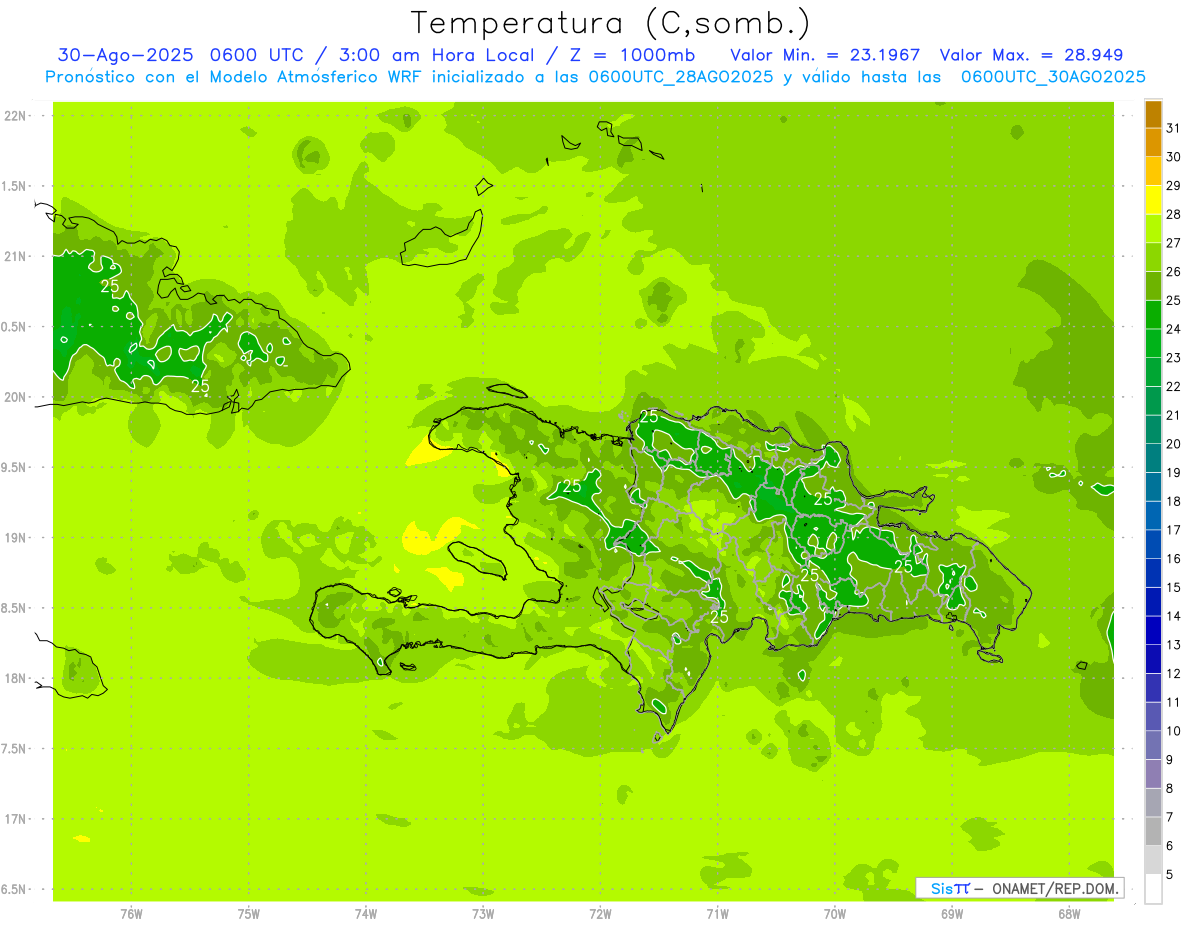1200x927 pixels.
Task: Click the 70W longitude label
Action: tap(834, 913)
